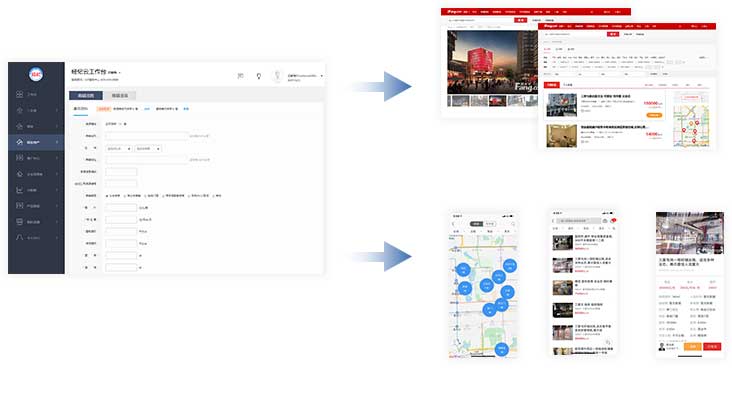732x399 pixels.
Task: Open the first region dropdown in the form
Action: pos(119,148)
